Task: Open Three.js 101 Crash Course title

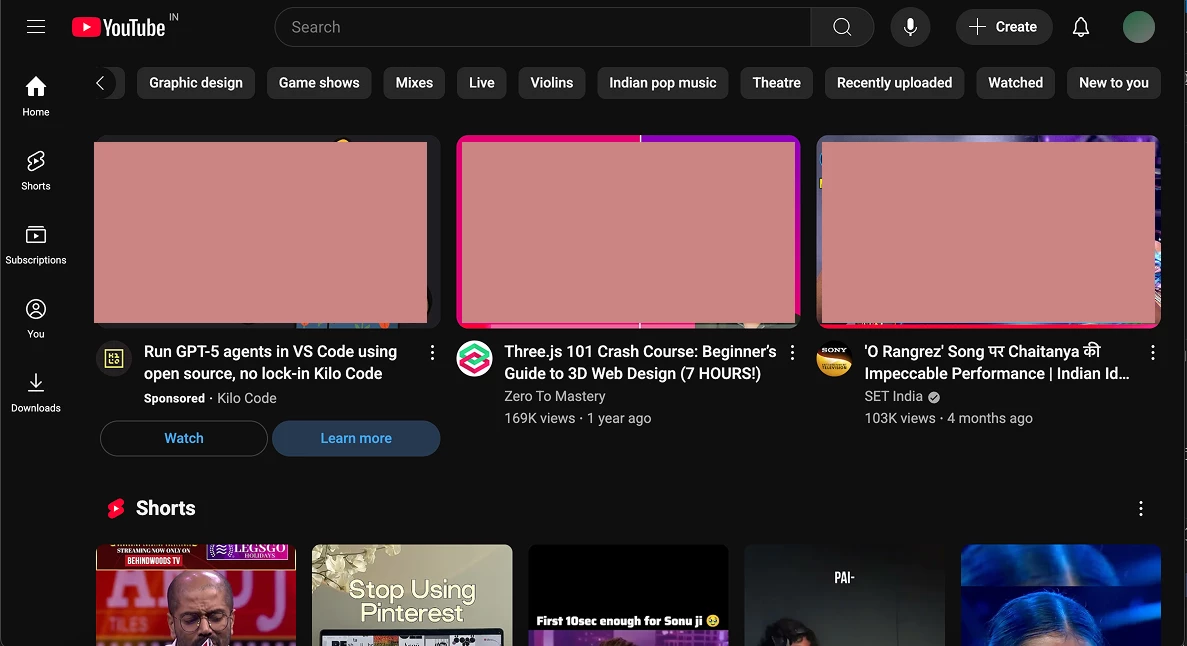Action: pyautogui.click(x=640, y=363)
